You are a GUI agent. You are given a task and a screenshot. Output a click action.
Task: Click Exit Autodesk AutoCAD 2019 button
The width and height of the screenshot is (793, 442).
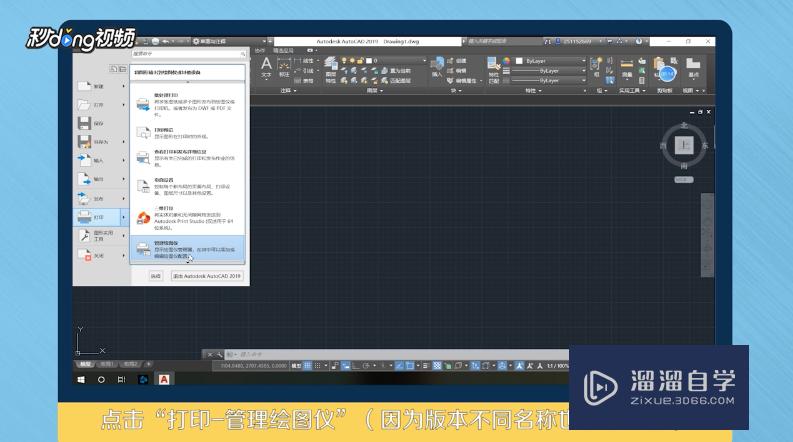207,276
